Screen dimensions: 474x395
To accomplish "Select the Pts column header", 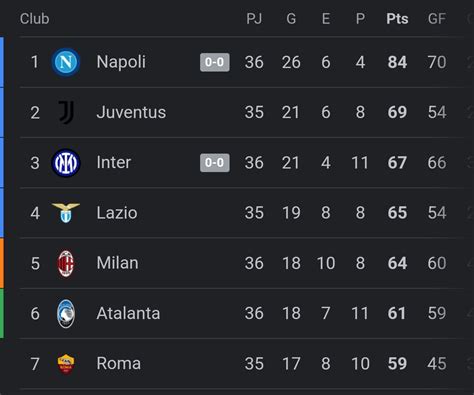I will pos(397,19).
